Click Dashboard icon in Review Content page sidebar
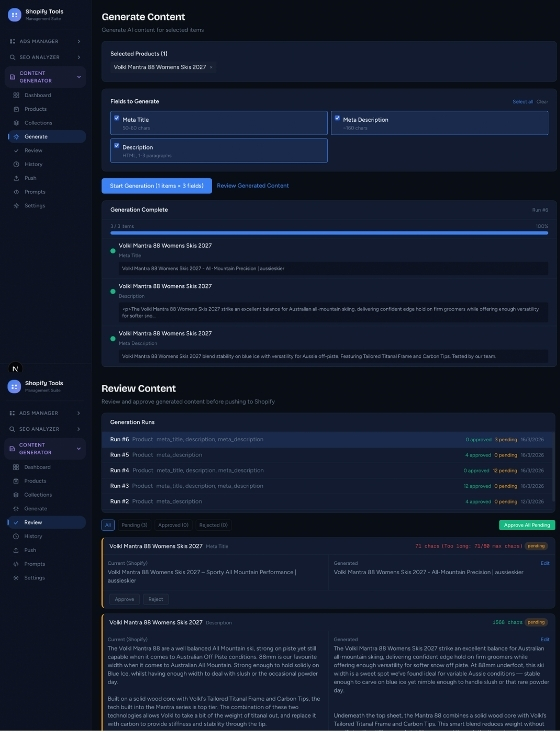The image size is (560, 732). (x=16, y=467)
